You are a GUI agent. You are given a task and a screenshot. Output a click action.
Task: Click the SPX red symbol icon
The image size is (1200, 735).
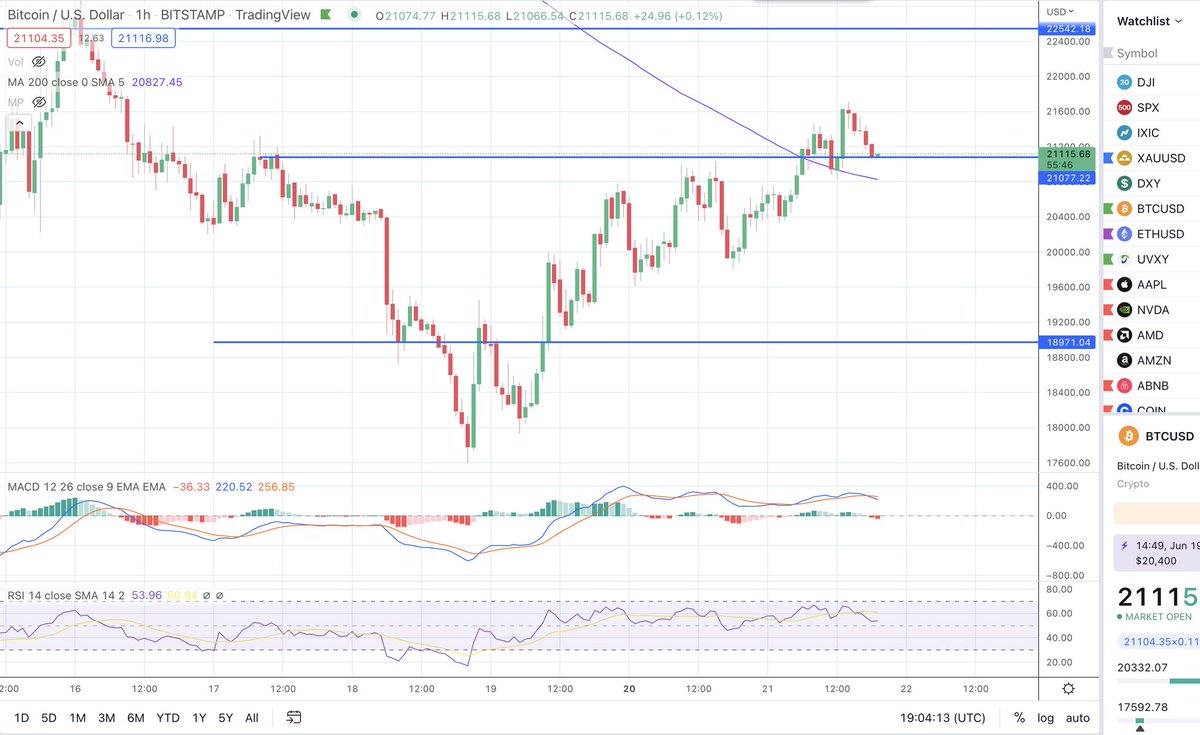(x=1124, y=107)
